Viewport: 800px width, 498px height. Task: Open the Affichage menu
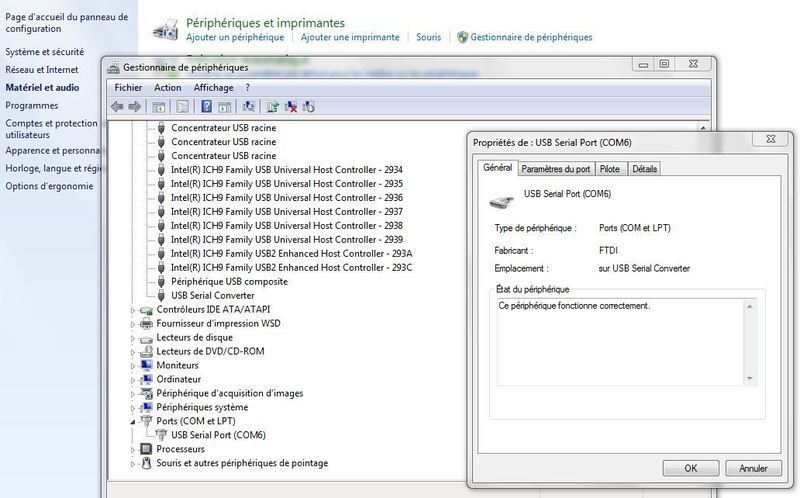click(x=213, y=88)
